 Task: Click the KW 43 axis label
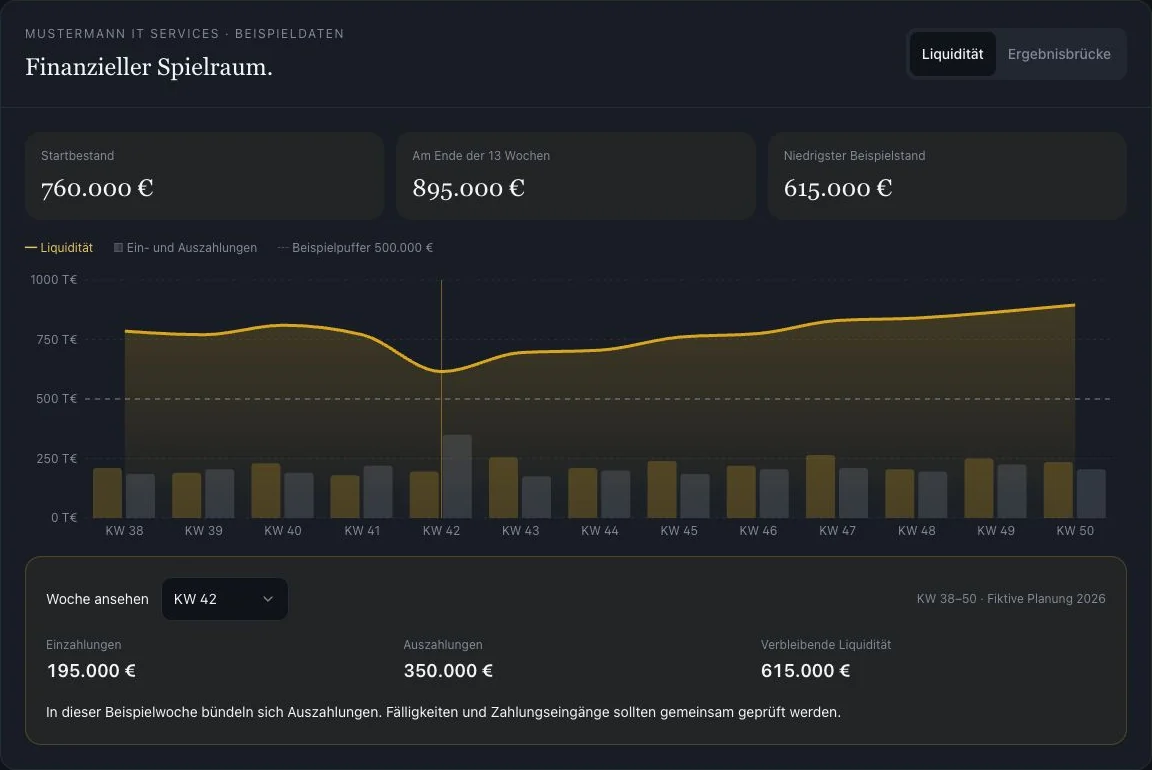pyautogui.click(x=520, y=530)
